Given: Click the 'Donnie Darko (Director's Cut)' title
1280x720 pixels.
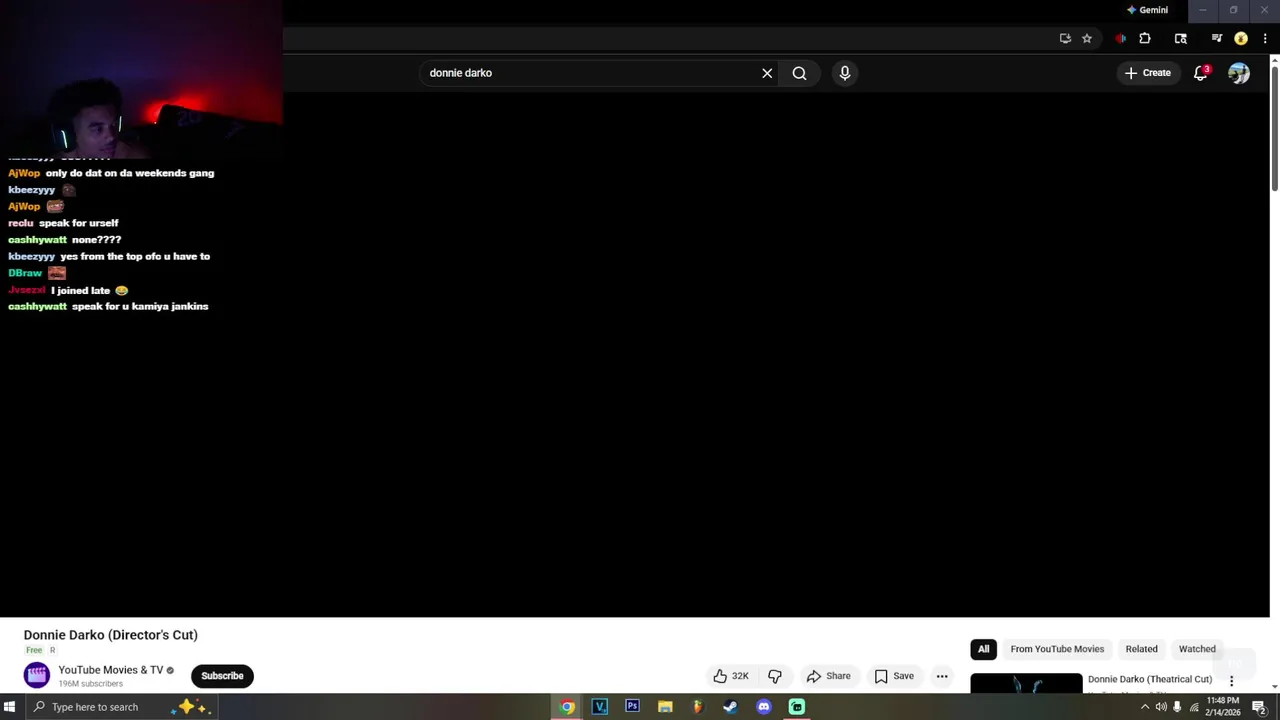Looking at the screenshot, I should pos(111,635).
